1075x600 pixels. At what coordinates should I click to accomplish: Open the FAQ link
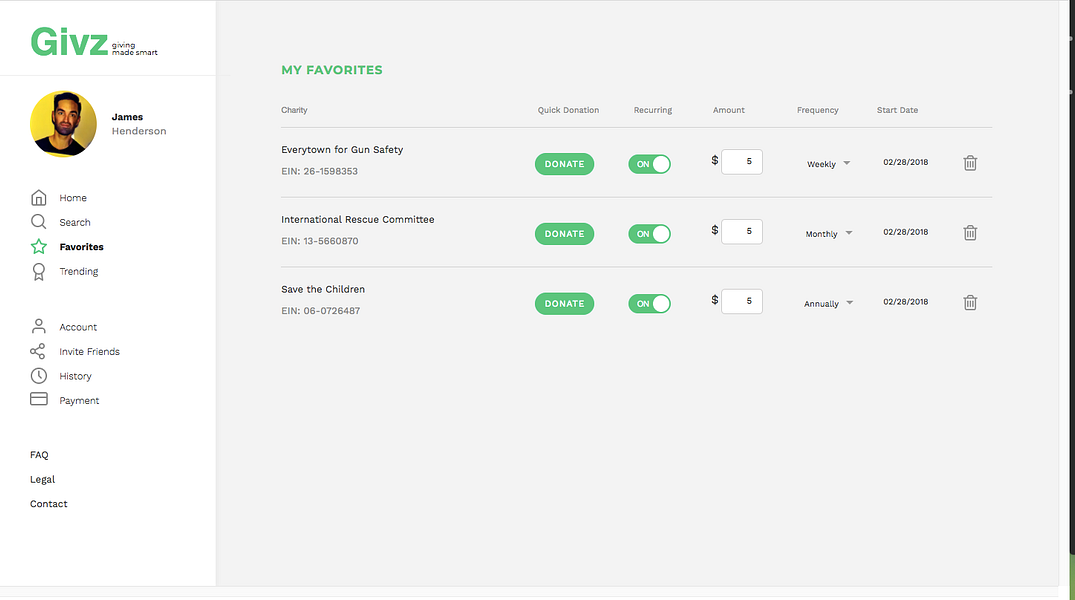(39, 455)
